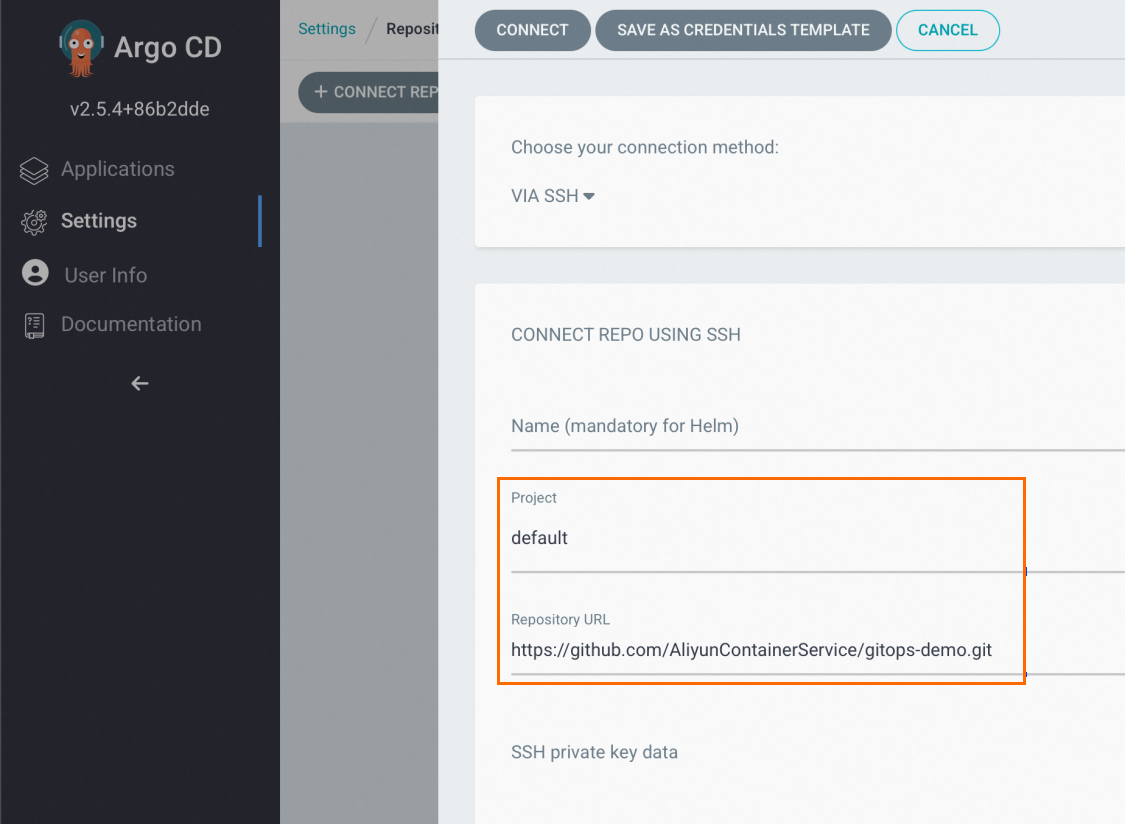The width and height of the screenshot is (1125, 824).
Task: Click the Settings gear icon
Action: point(34,222)
